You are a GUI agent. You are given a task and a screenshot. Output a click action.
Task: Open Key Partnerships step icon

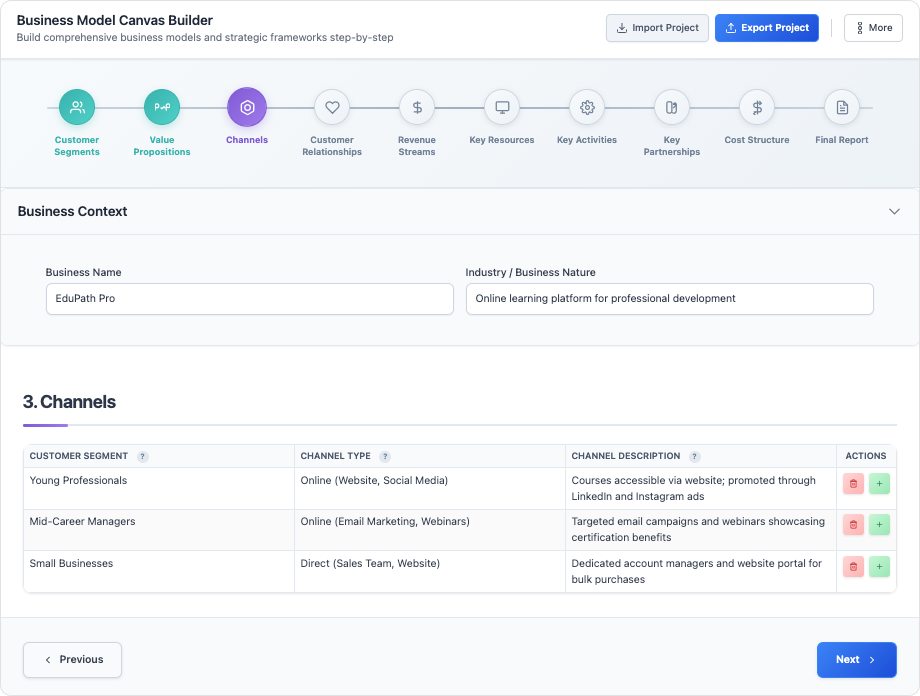pyautogui.click(x=672, y=107)
